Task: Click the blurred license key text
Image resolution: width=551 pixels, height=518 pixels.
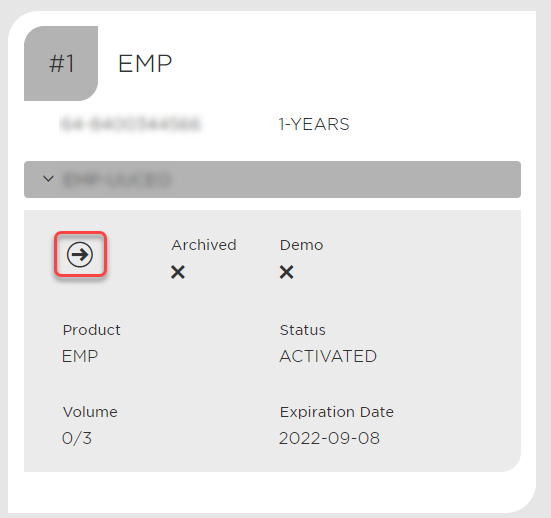Action: (130, 124)
